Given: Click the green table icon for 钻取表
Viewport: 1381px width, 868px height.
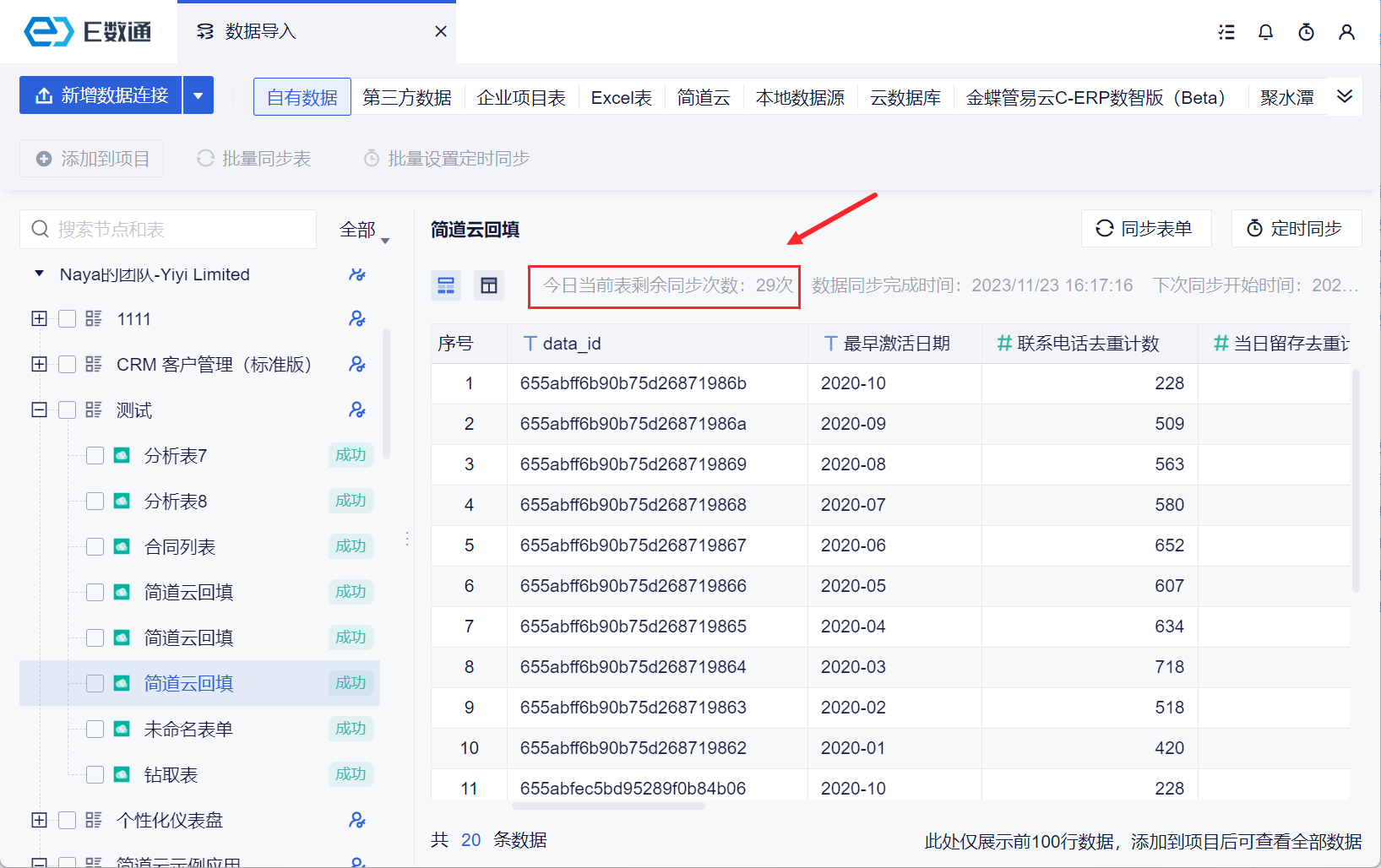Looking at the screenshot, I should (x=122, y=775).
